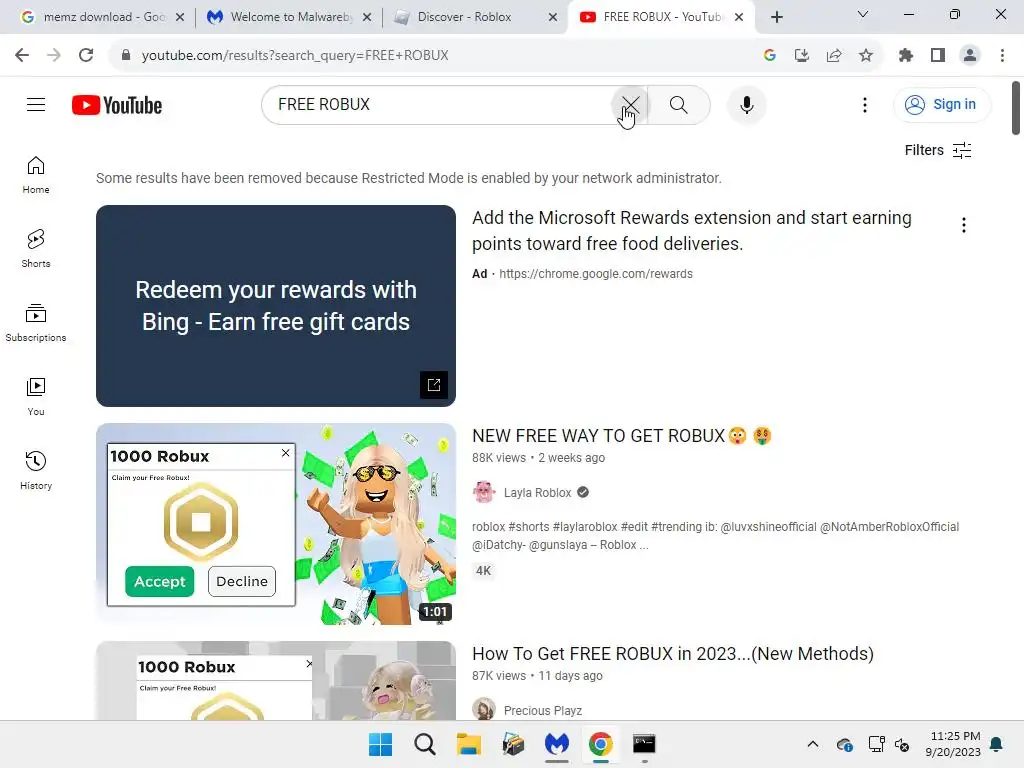
Task: Open the notification bell in taskbar
Action: pos(997,744)
